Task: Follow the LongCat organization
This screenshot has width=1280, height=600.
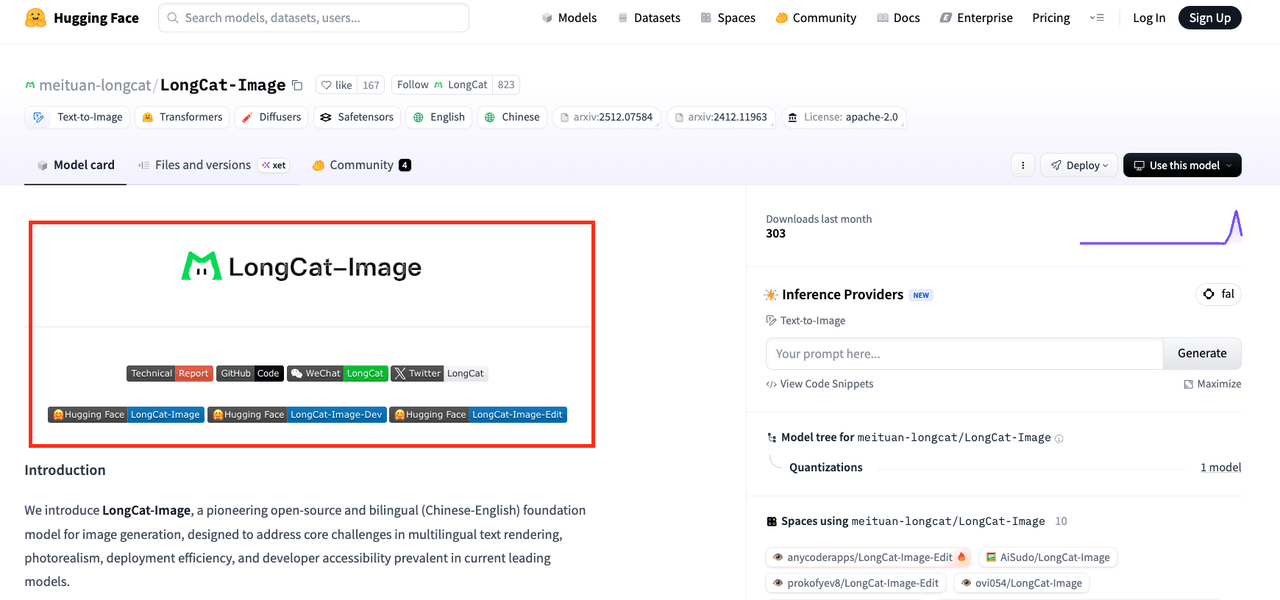Action: (441, 85)
